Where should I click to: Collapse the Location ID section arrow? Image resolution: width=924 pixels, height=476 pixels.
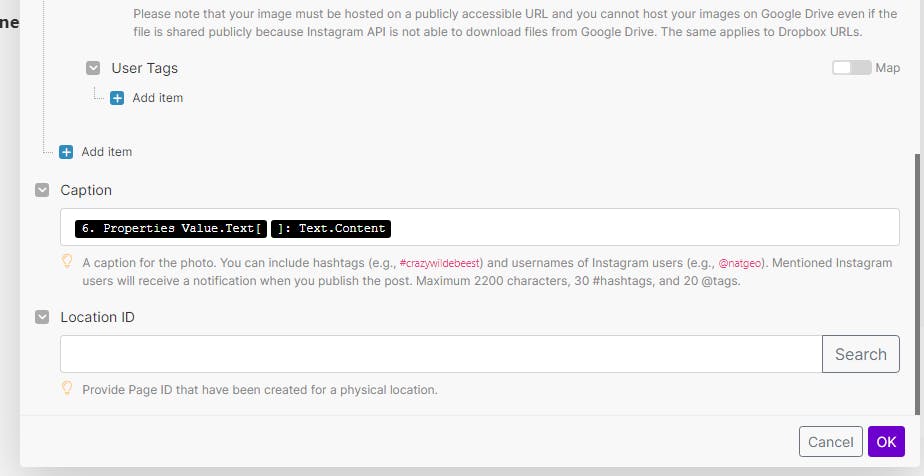pos(43,317)
